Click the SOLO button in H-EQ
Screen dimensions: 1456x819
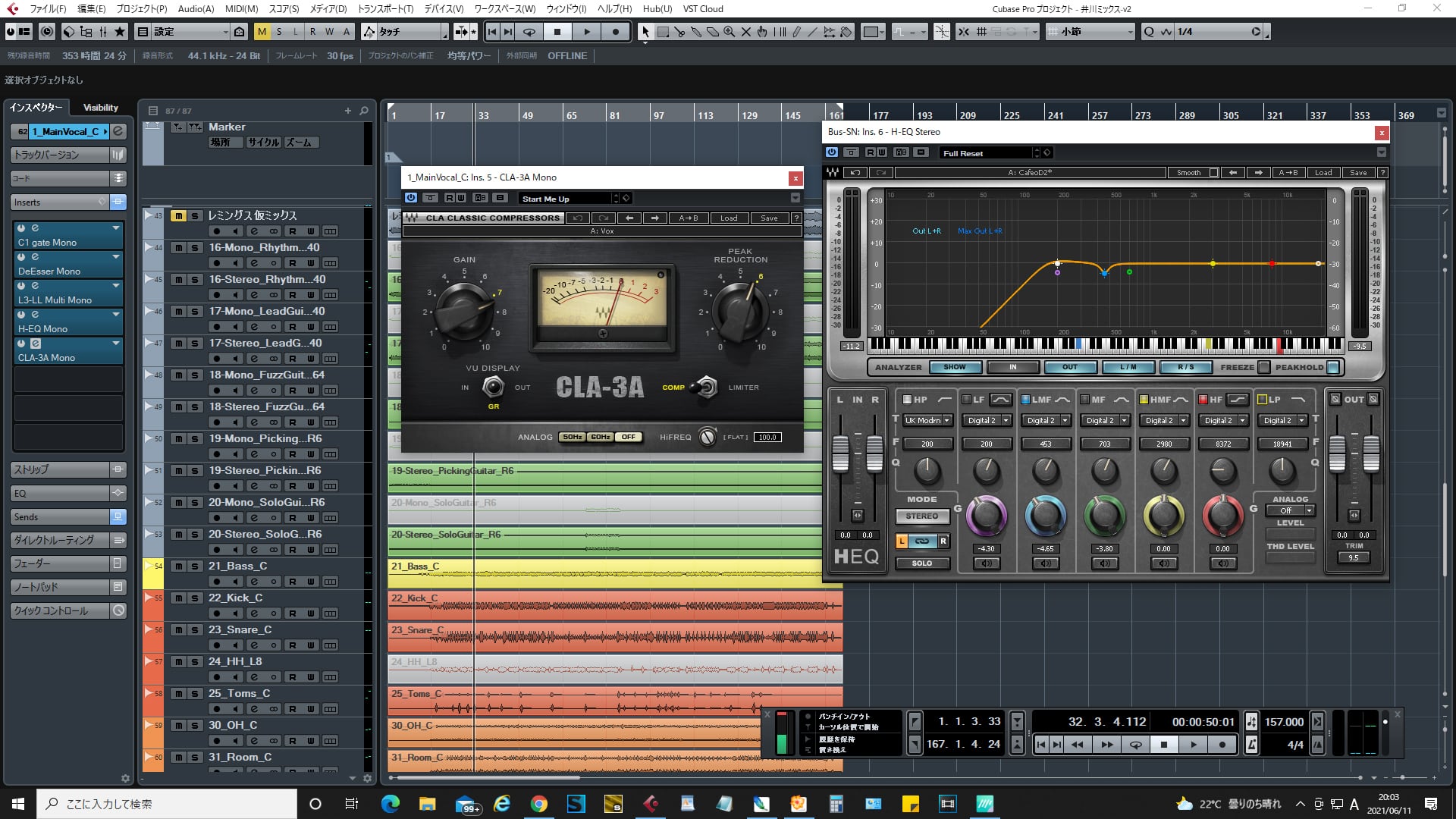921,563
